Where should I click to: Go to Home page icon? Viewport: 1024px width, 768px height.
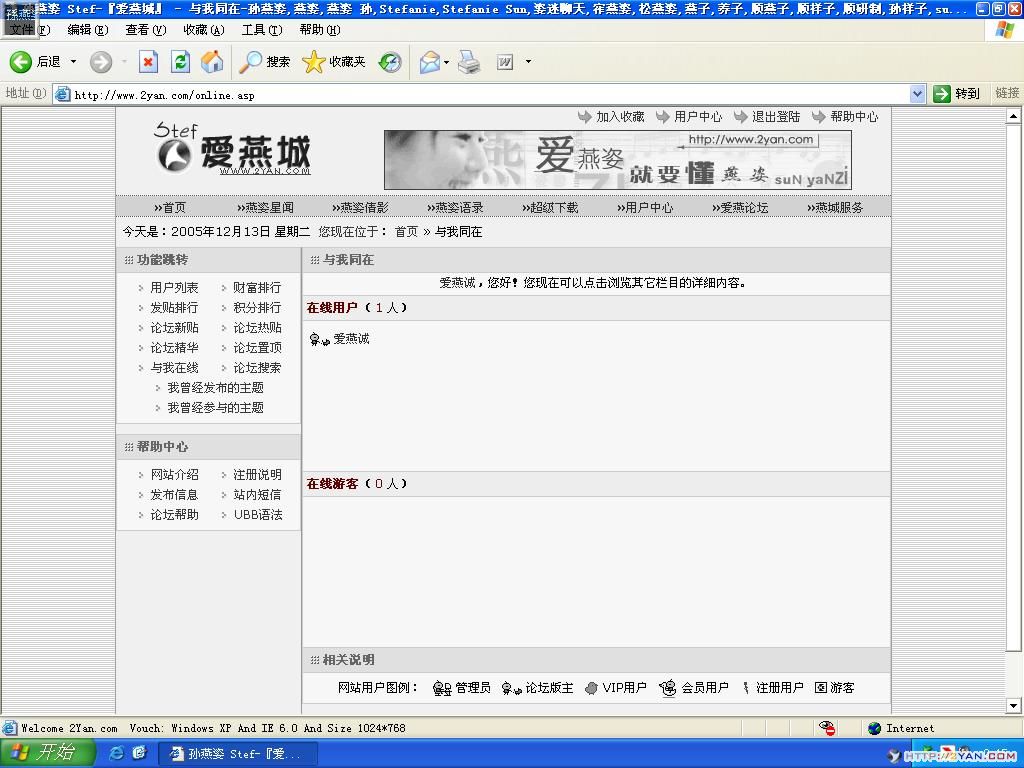tap(212, 62)
